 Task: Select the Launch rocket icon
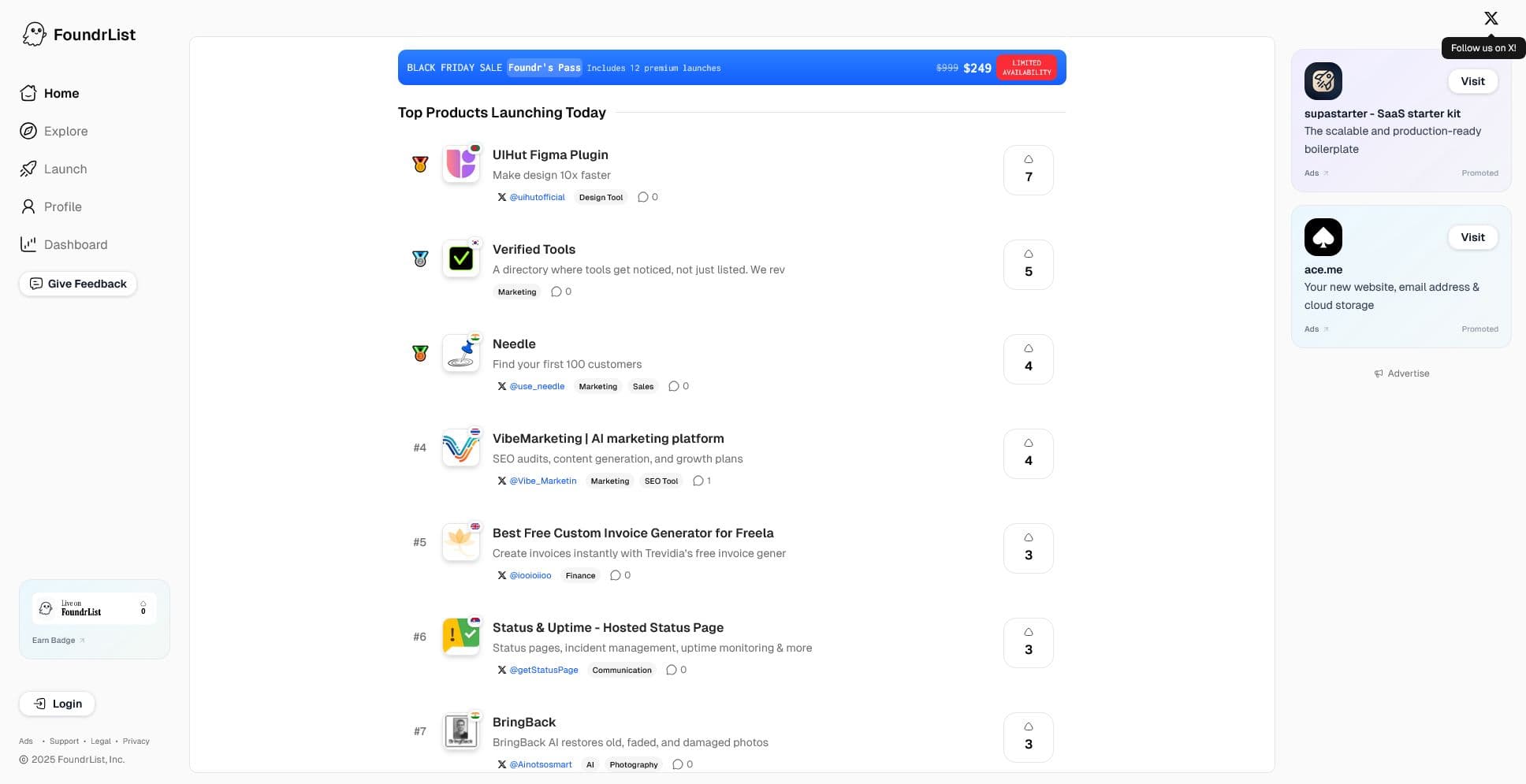click(28, 169)
